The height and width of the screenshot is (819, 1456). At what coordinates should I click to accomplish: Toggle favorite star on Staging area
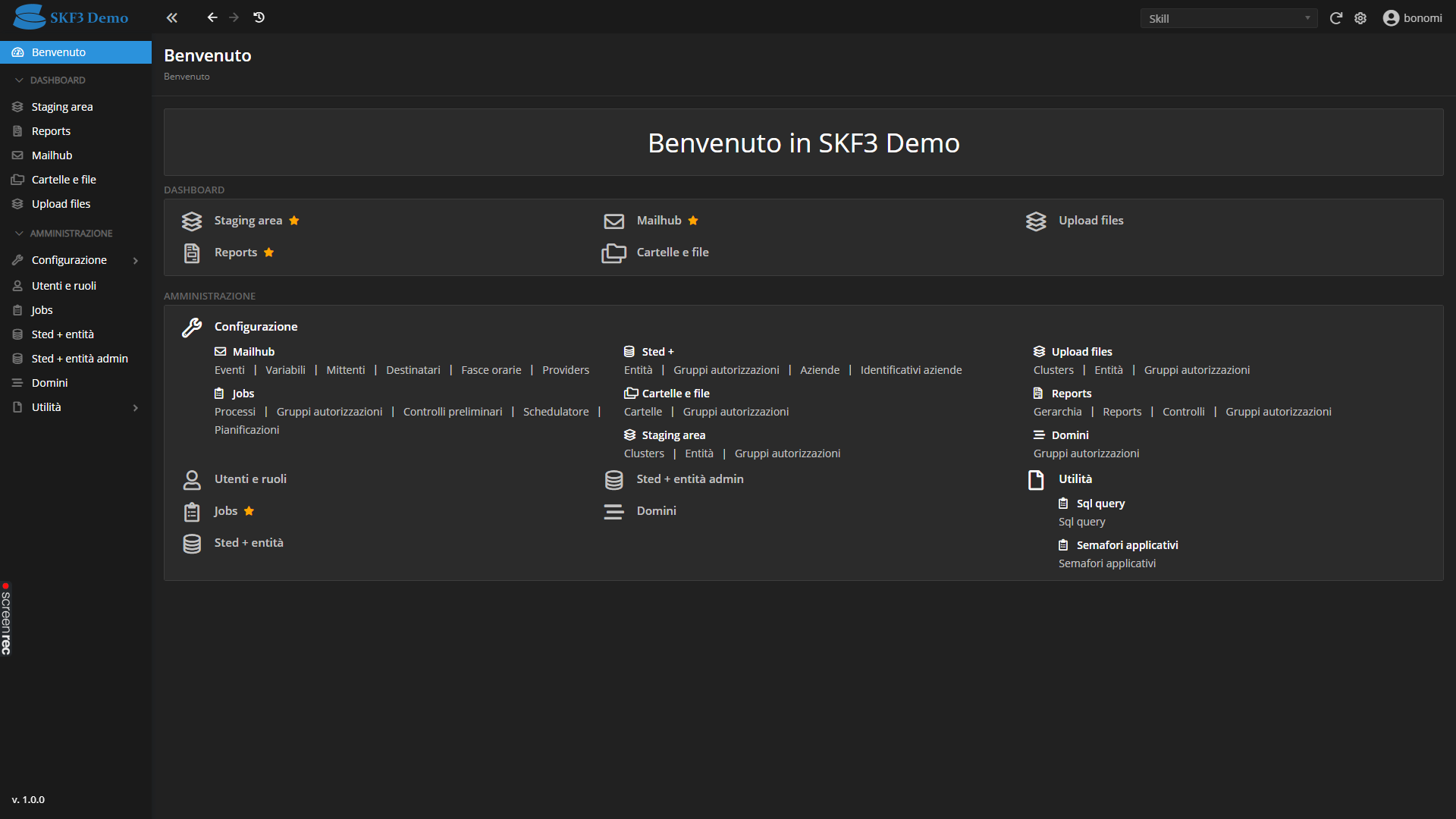click(294, 221)
